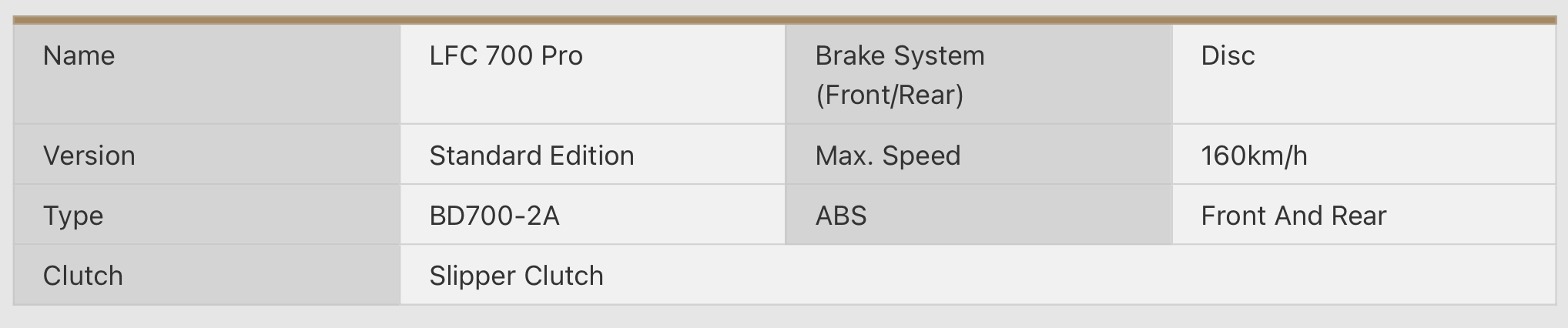Click the (Front/Rear) line of text

(x=890, y=95)
